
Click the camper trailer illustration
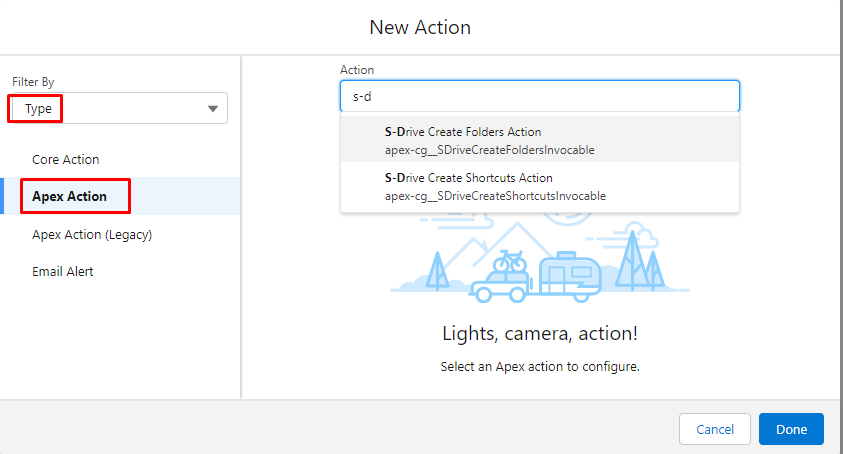point(571,274)
